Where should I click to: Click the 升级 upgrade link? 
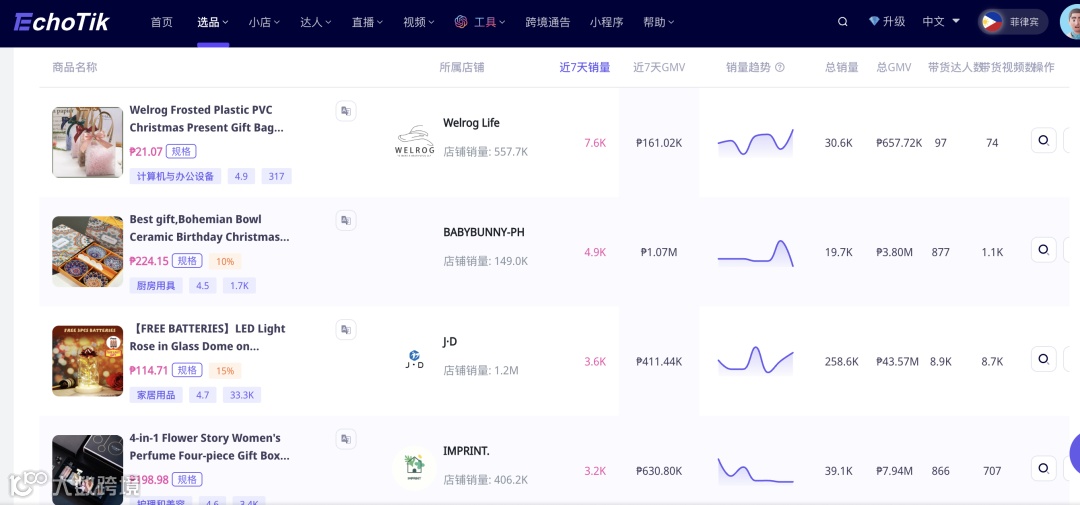point(894,22)
